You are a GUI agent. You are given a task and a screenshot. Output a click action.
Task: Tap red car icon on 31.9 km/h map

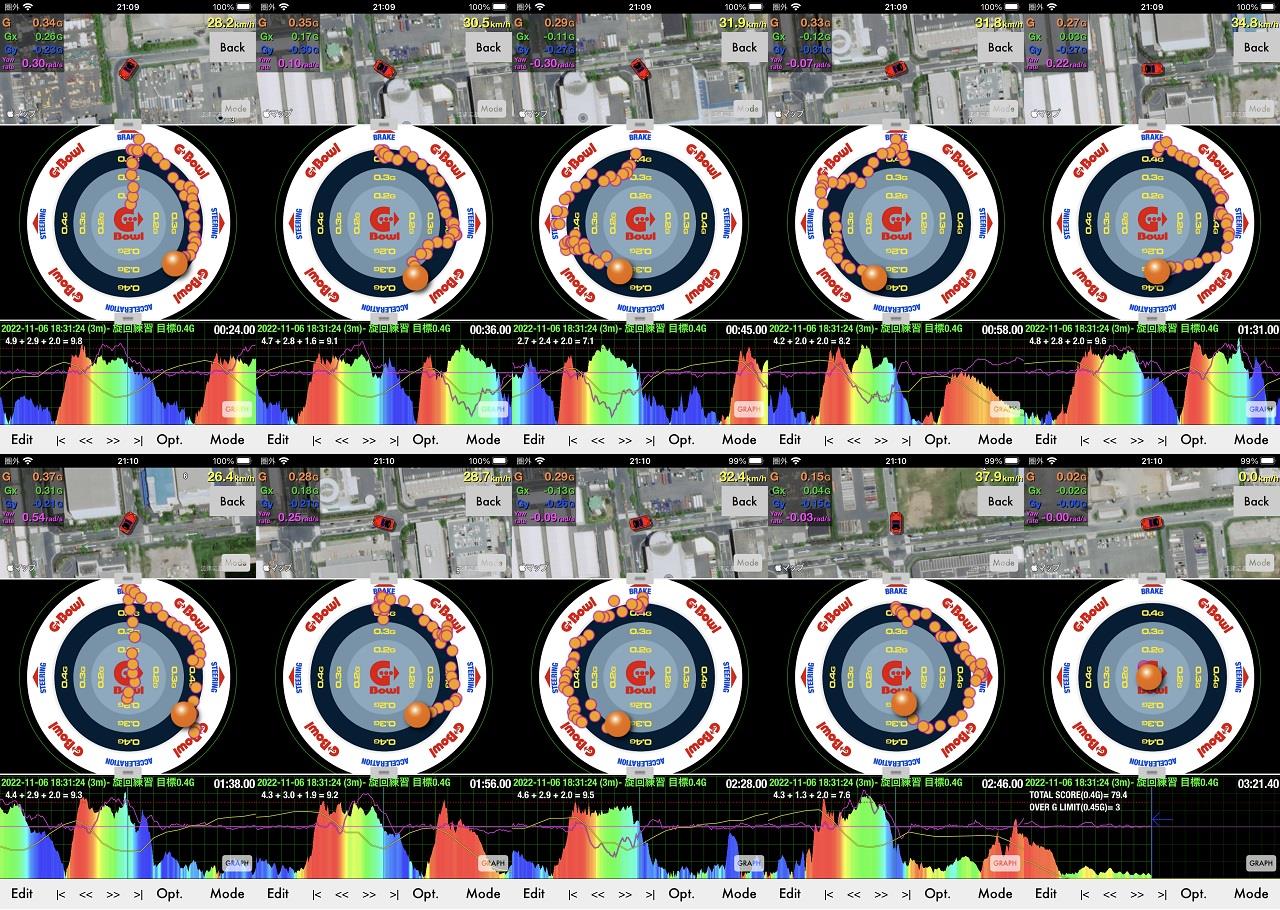[x=640, y=69]
